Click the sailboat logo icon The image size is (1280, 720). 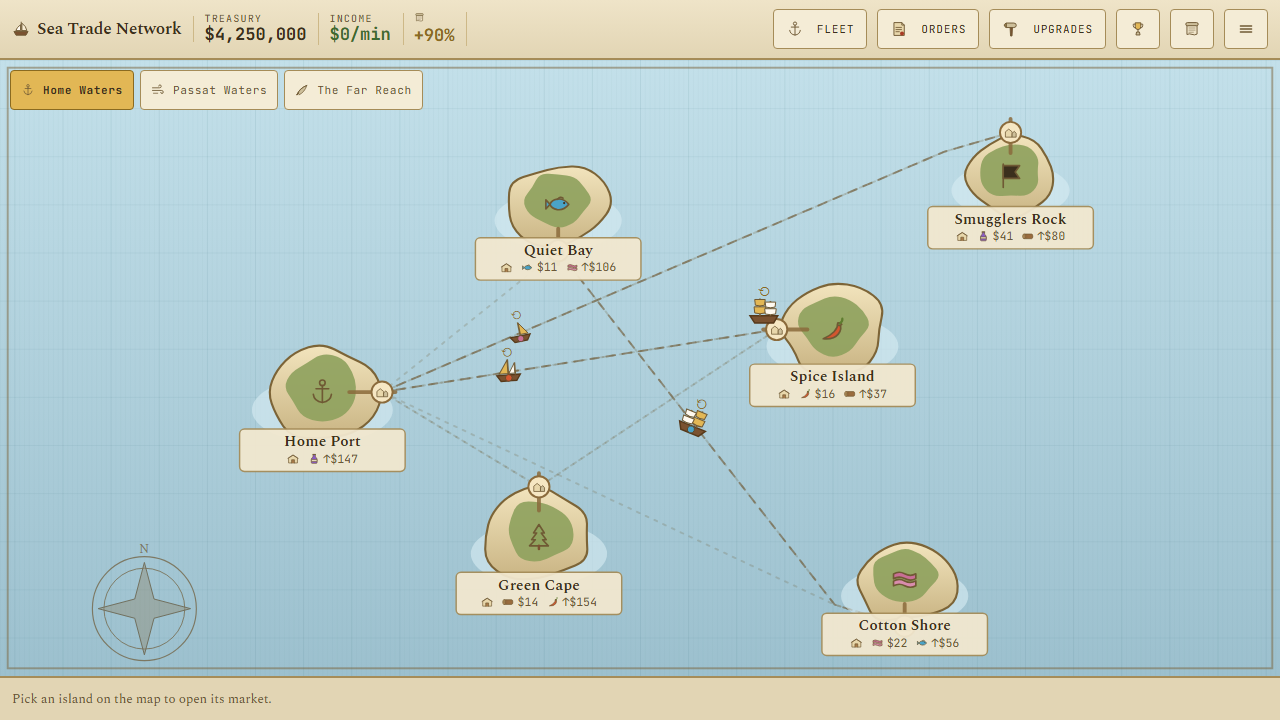click(21, 29)
